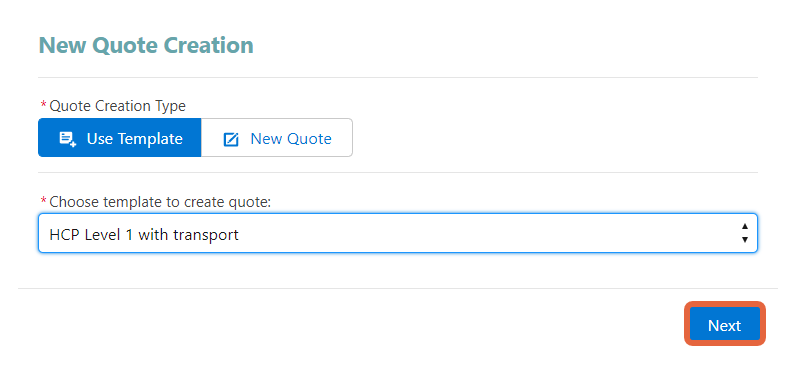
Task: Proceed with the Next button
Action: (724, 325)
